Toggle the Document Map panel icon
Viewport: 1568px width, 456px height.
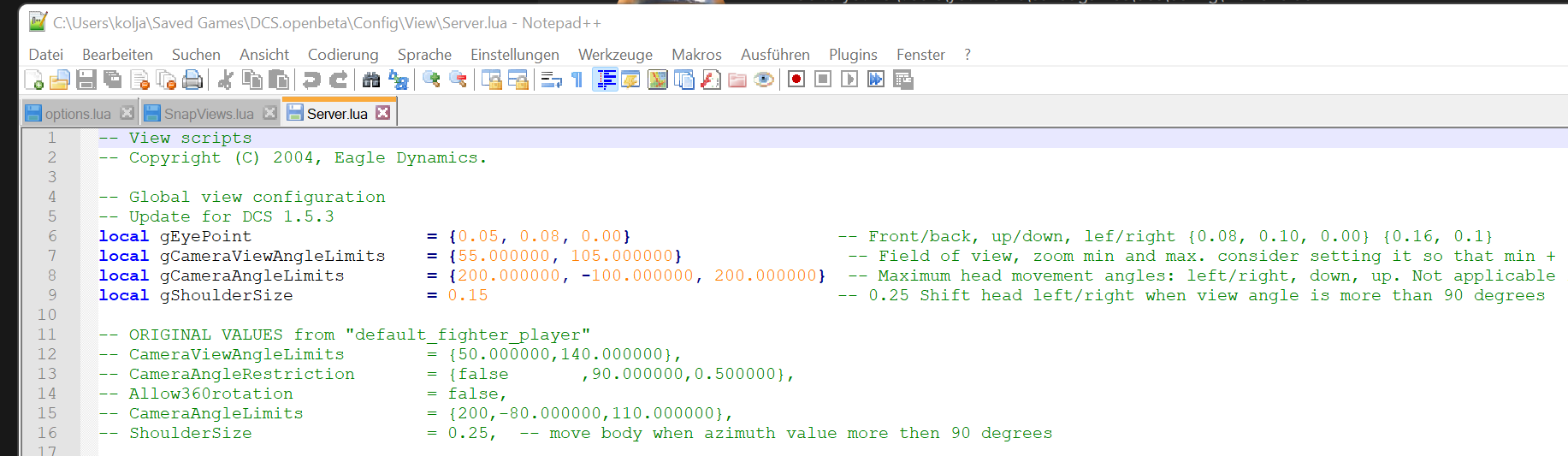click(x=658, y=80)
